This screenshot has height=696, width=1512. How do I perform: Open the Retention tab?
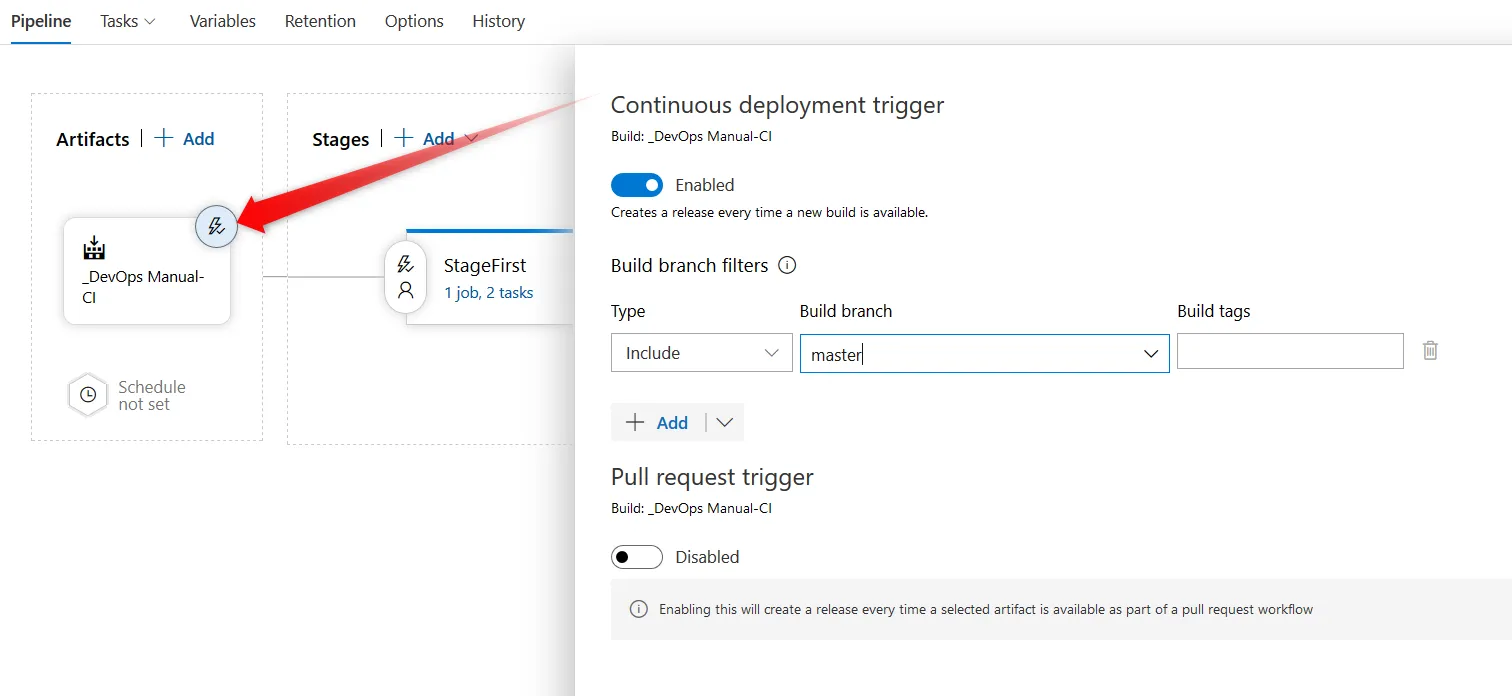[x=320, y=21]
